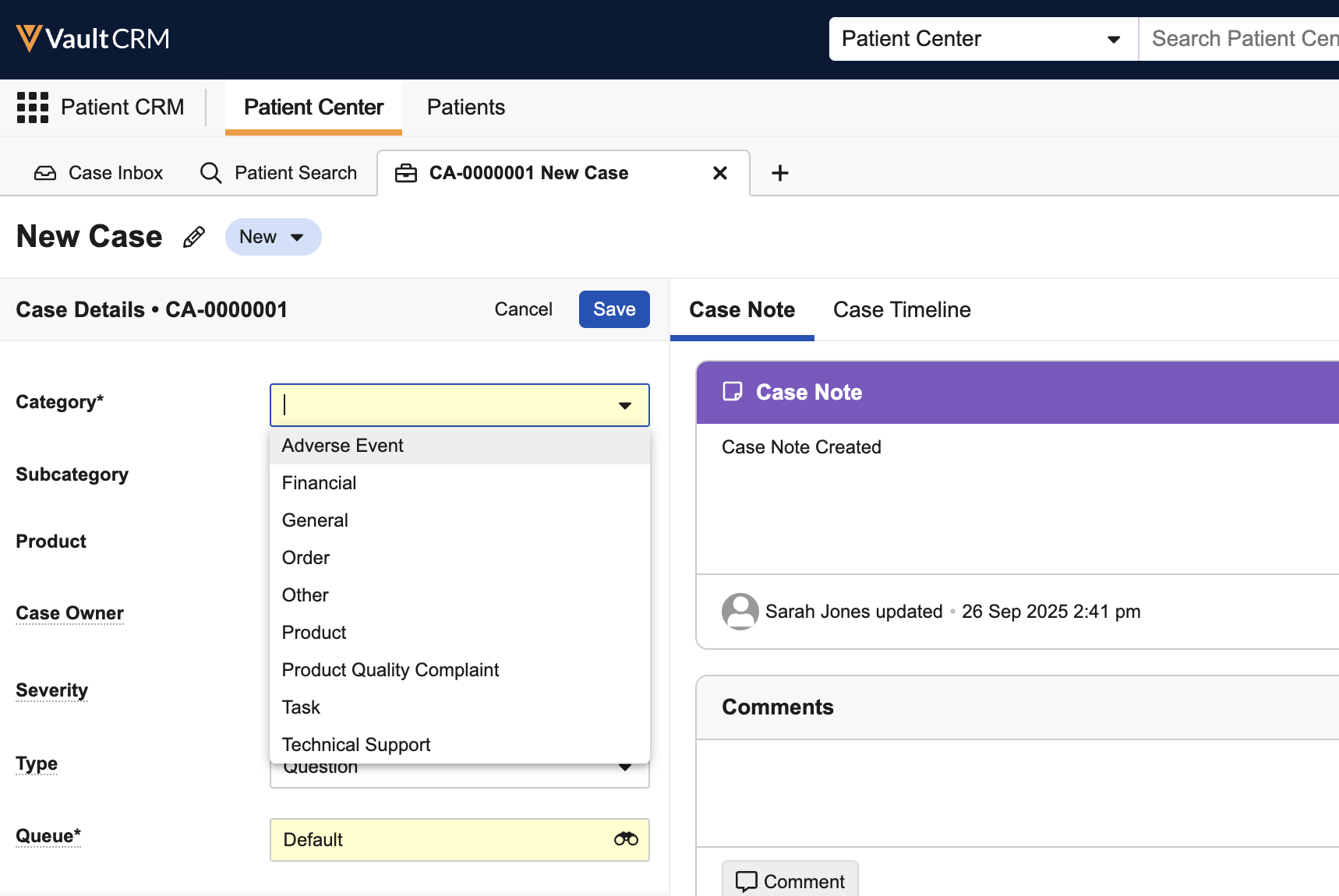Image resolution: width=1339 pixels, height=896 pixels.
Task: Click the Comment button
Action: [x=790, y=881]
